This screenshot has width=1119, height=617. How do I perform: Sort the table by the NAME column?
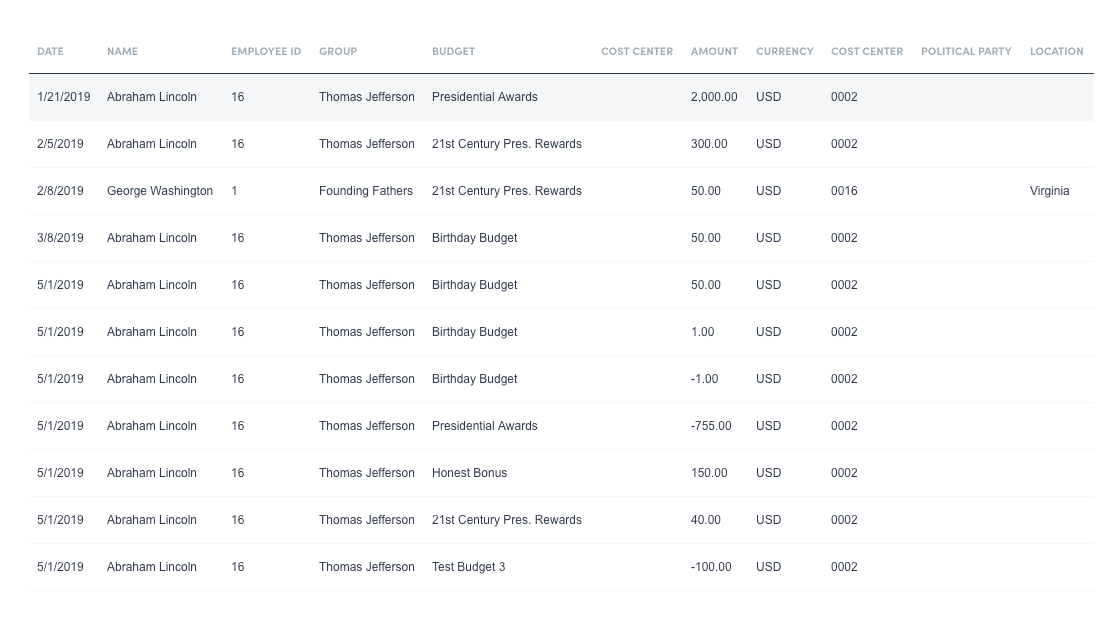click(x=123, y=51)
